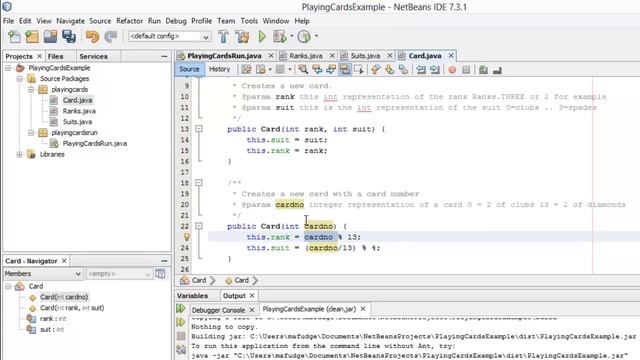The image size is (640, 360).
Task: Click the Card constructor breadcrumb
Action: 241,280
